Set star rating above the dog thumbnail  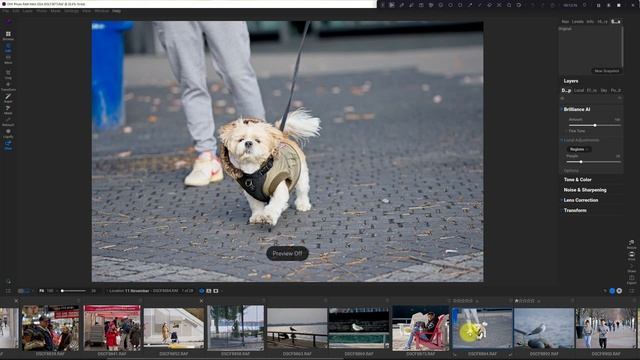(x=463, y=301)
